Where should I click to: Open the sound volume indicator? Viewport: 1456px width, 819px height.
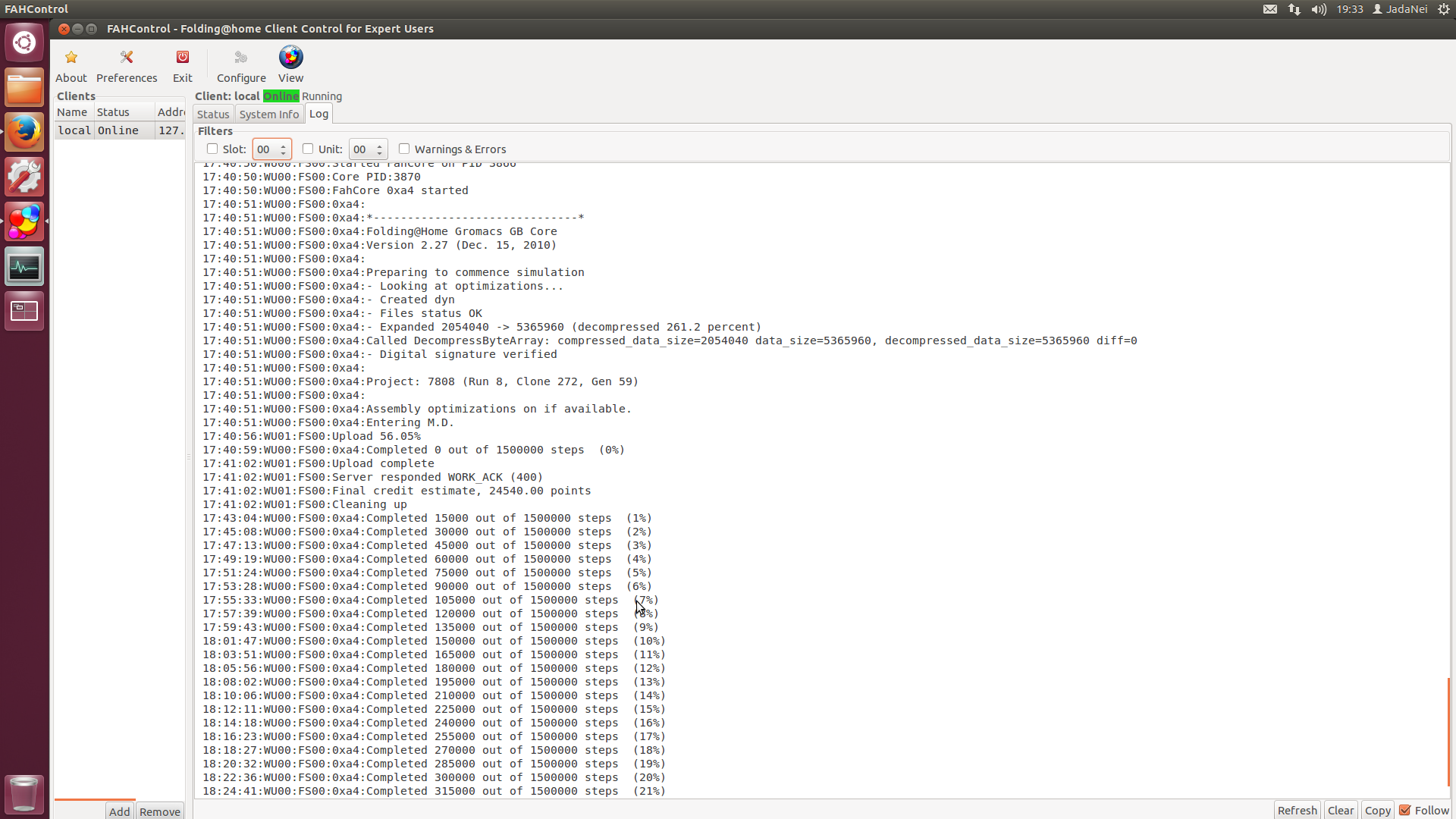coord(1319,9)
